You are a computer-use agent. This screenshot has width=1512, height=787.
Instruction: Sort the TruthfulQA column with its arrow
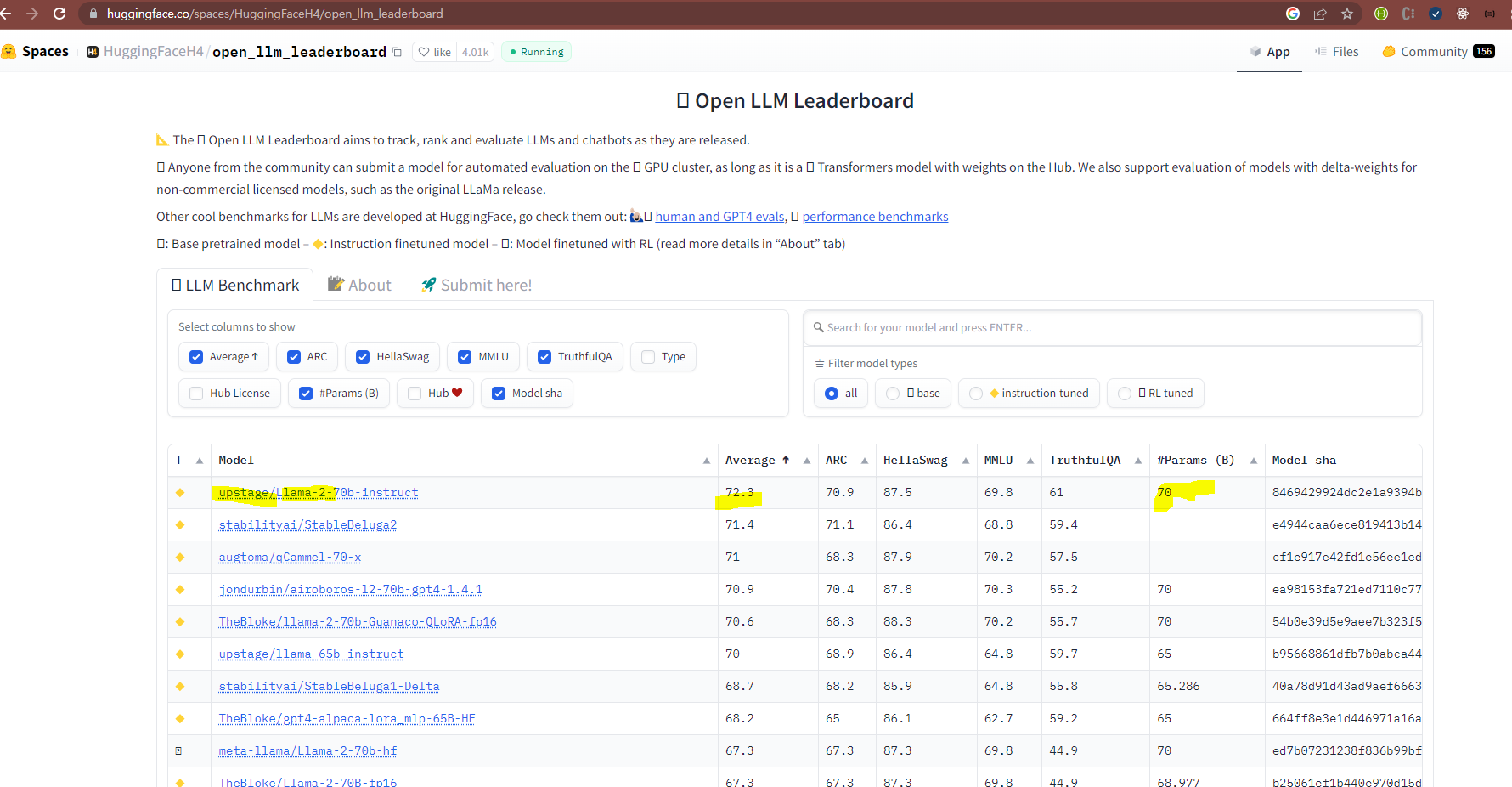(x=1138, y=461)
